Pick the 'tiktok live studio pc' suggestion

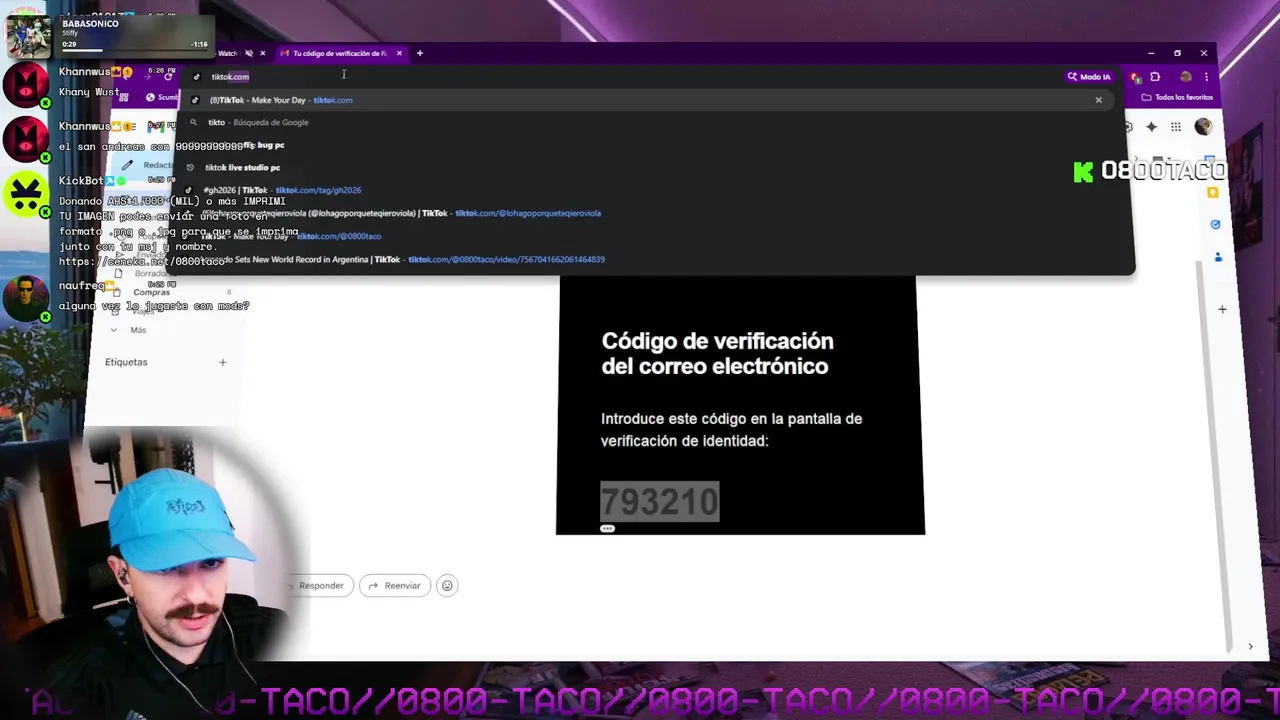[x=650, y=167]
